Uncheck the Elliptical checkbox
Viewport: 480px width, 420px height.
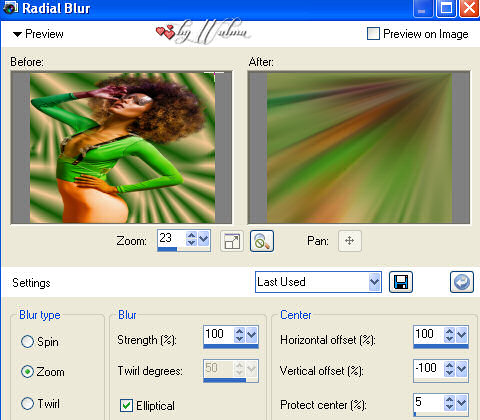[126, 405]
